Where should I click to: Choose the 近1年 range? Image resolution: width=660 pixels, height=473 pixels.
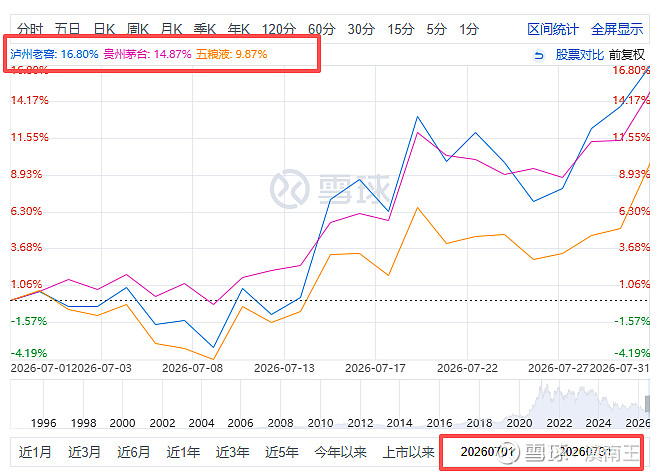pyautogui.click(x=183, y=452)
